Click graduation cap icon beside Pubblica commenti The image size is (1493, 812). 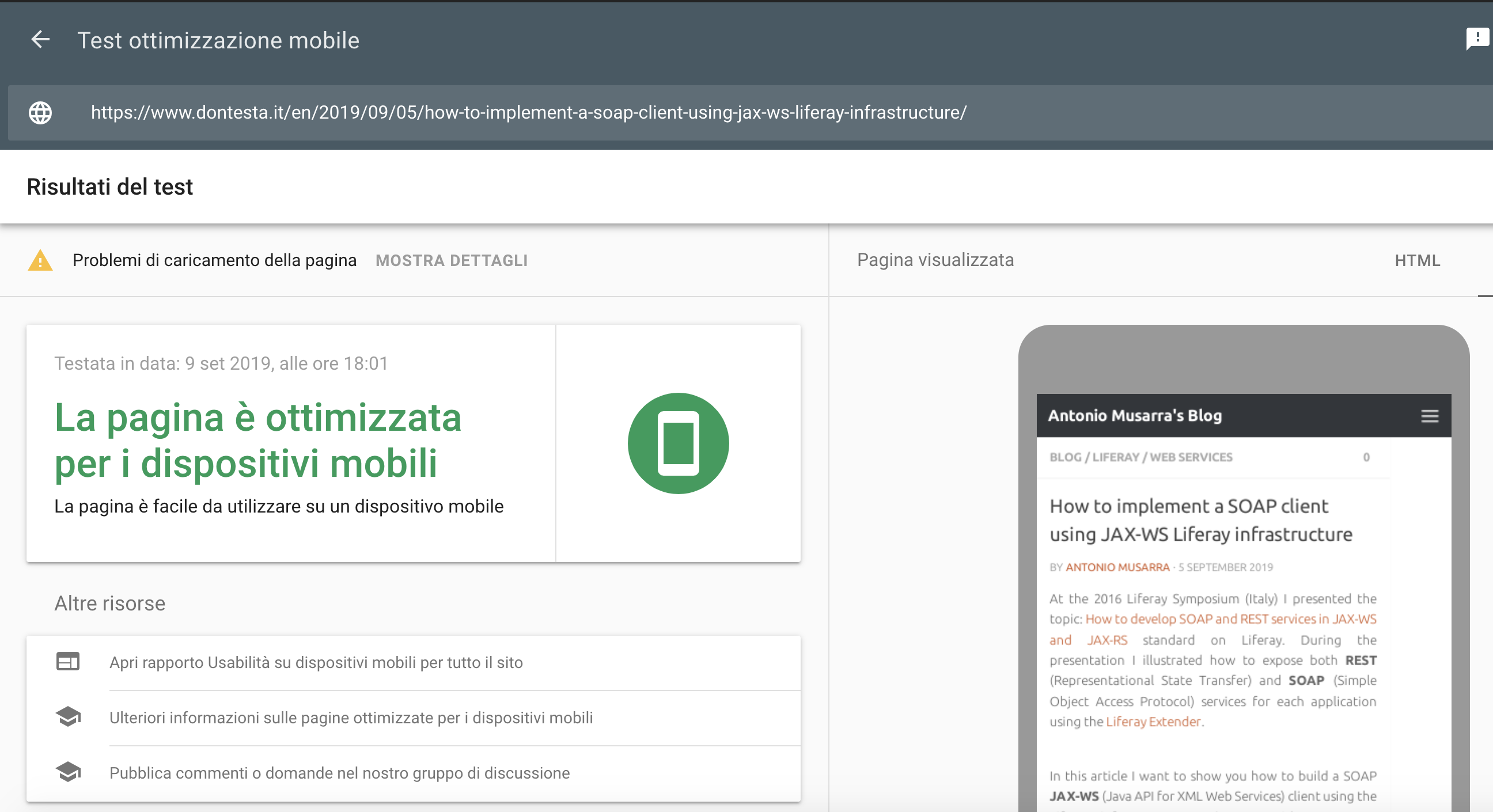click(x=68, y=772)
